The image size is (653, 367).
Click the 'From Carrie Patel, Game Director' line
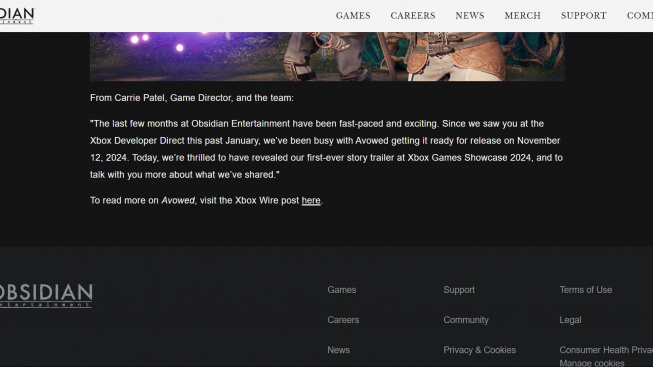click(x=192, y=98)
